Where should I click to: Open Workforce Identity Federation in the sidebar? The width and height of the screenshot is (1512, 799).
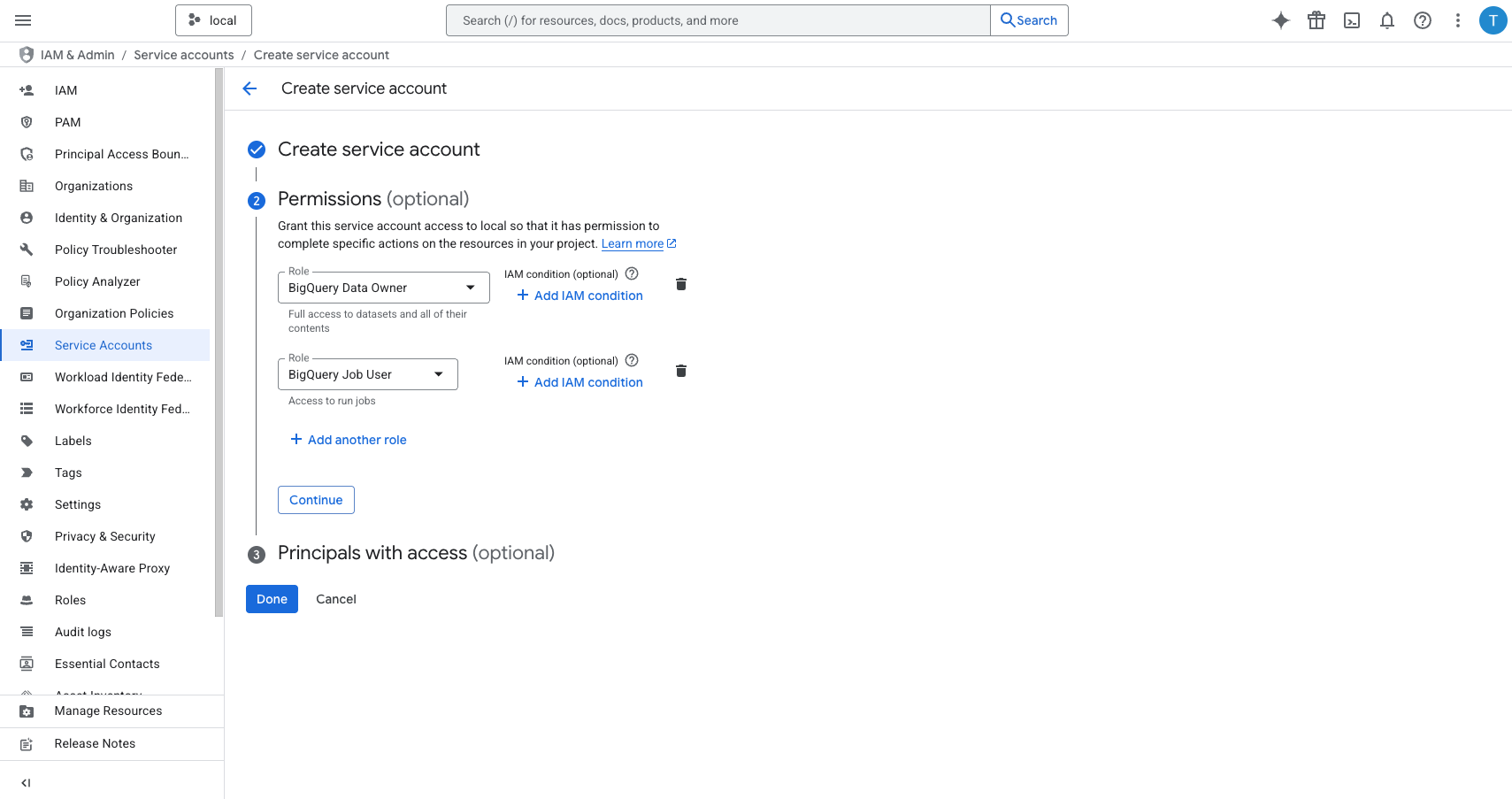[105, 409]
